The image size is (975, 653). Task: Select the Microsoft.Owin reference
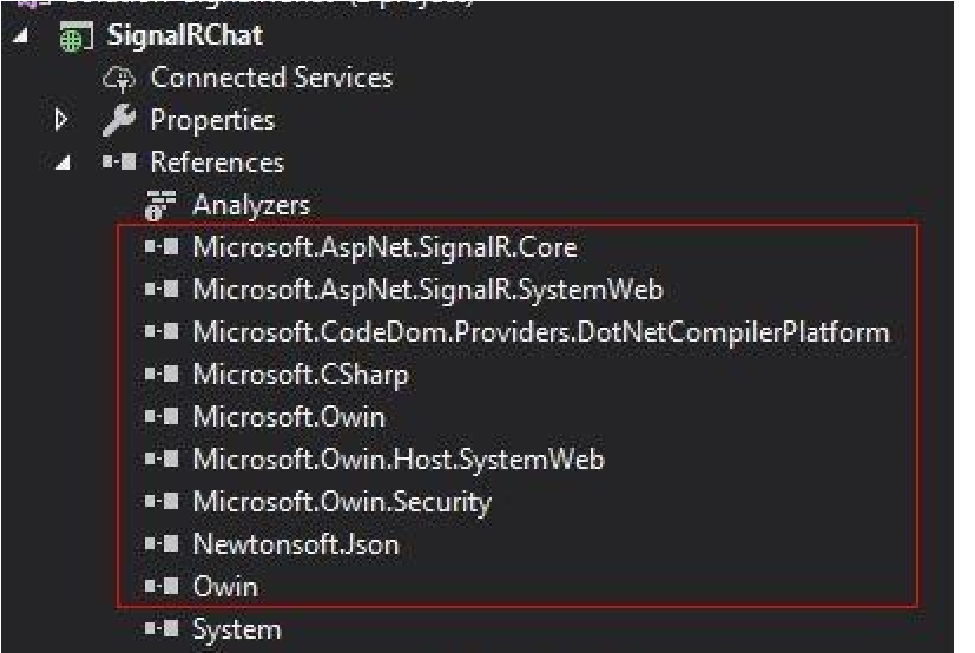click(289, 417)
